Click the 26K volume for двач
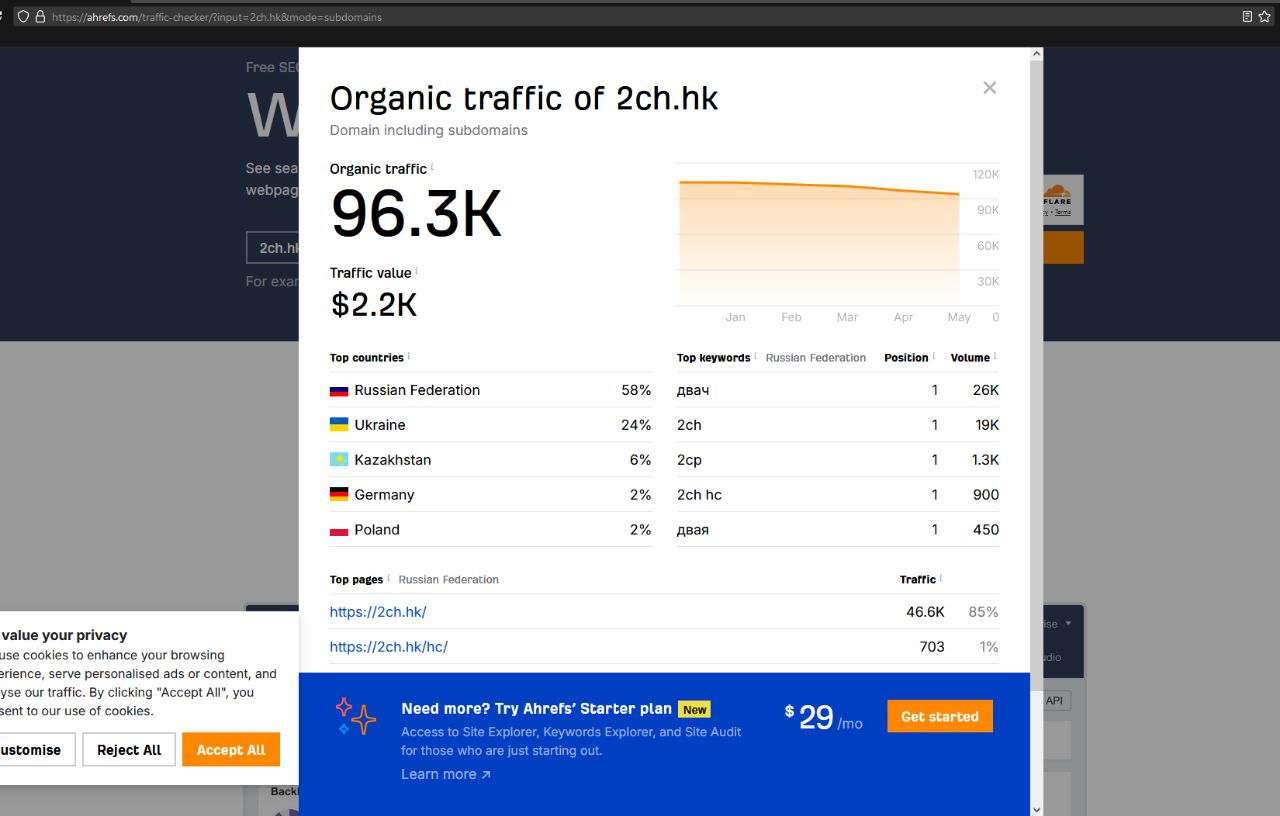This screenshot has height=816, width=1280. tap(986, 390)
